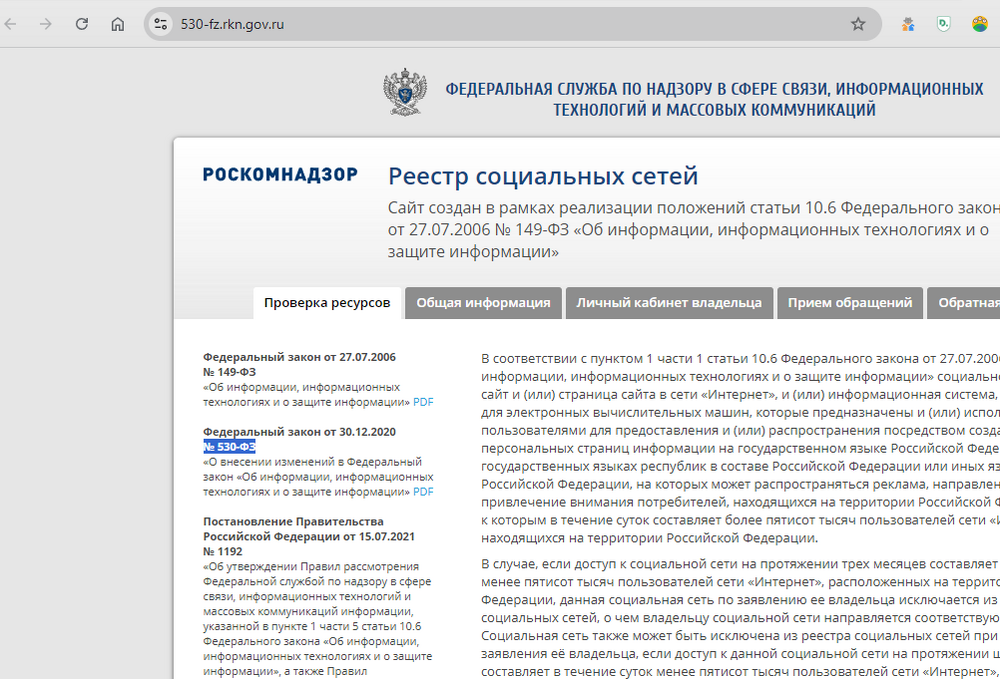
Task: Click Федеральный закон от 30.12.2020 heading
Action: 299,432
